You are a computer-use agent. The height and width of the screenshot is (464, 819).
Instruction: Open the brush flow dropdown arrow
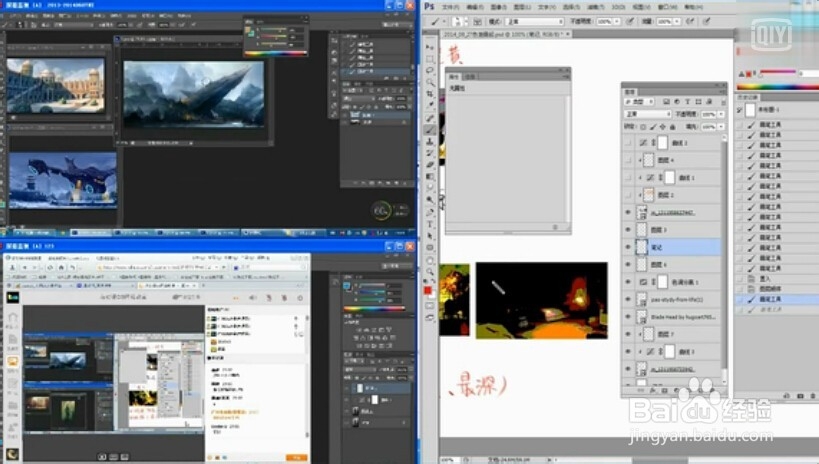[x=676, y=21]
